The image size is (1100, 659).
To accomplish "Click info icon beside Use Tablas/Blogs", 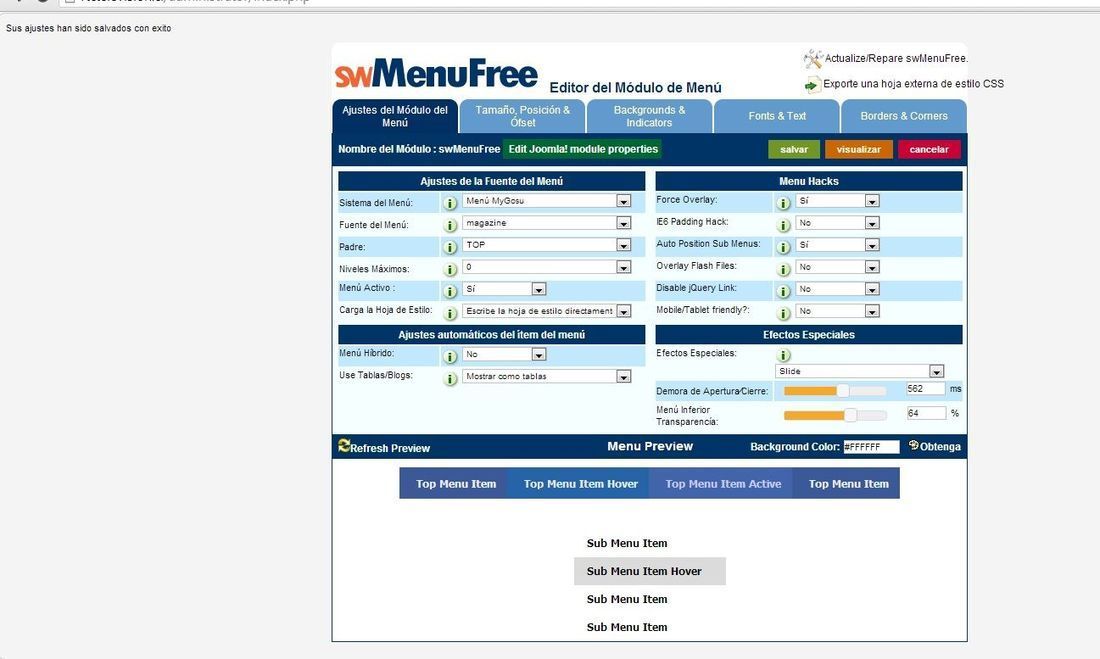I will click(x=450, y=379).
